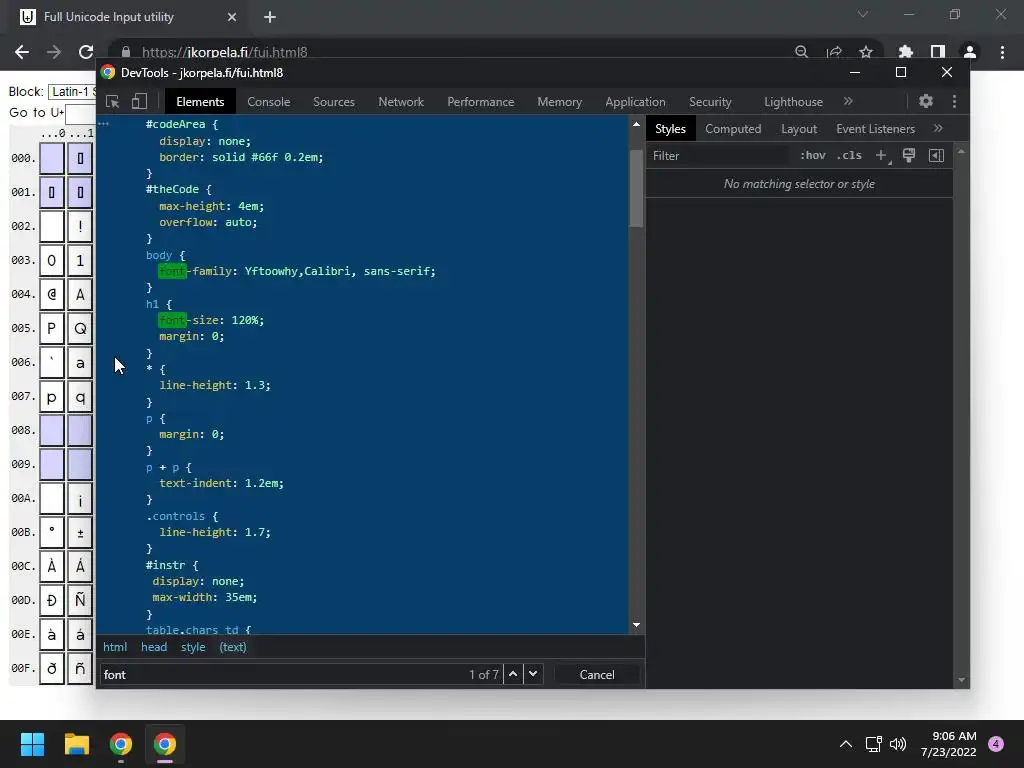Image resolution: width=1024 pixels, height=768 pixels.
Task: Open the Memory panel
Action: point(560,102)
